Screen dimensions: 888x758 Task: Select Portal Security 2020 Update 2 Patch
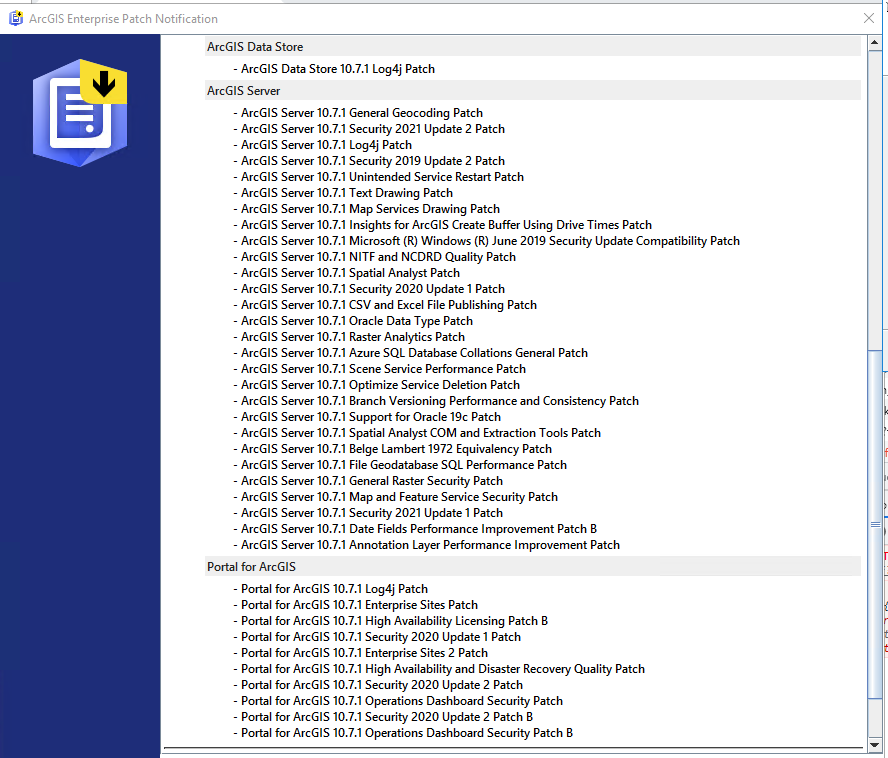(379, 685)
